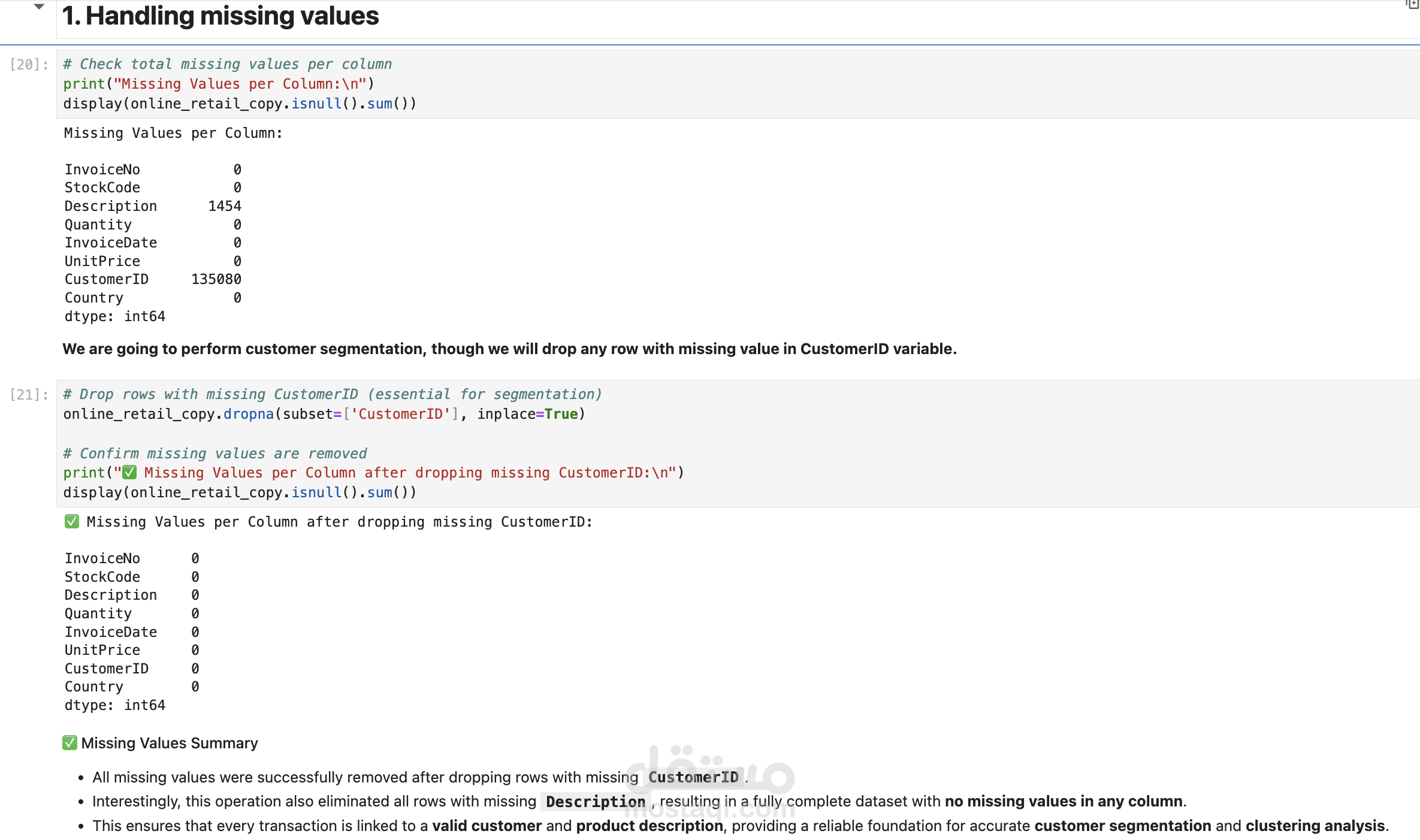Click the inplace=True argument
Viewport: 1420px width, 840px height.
click(527, 414)
